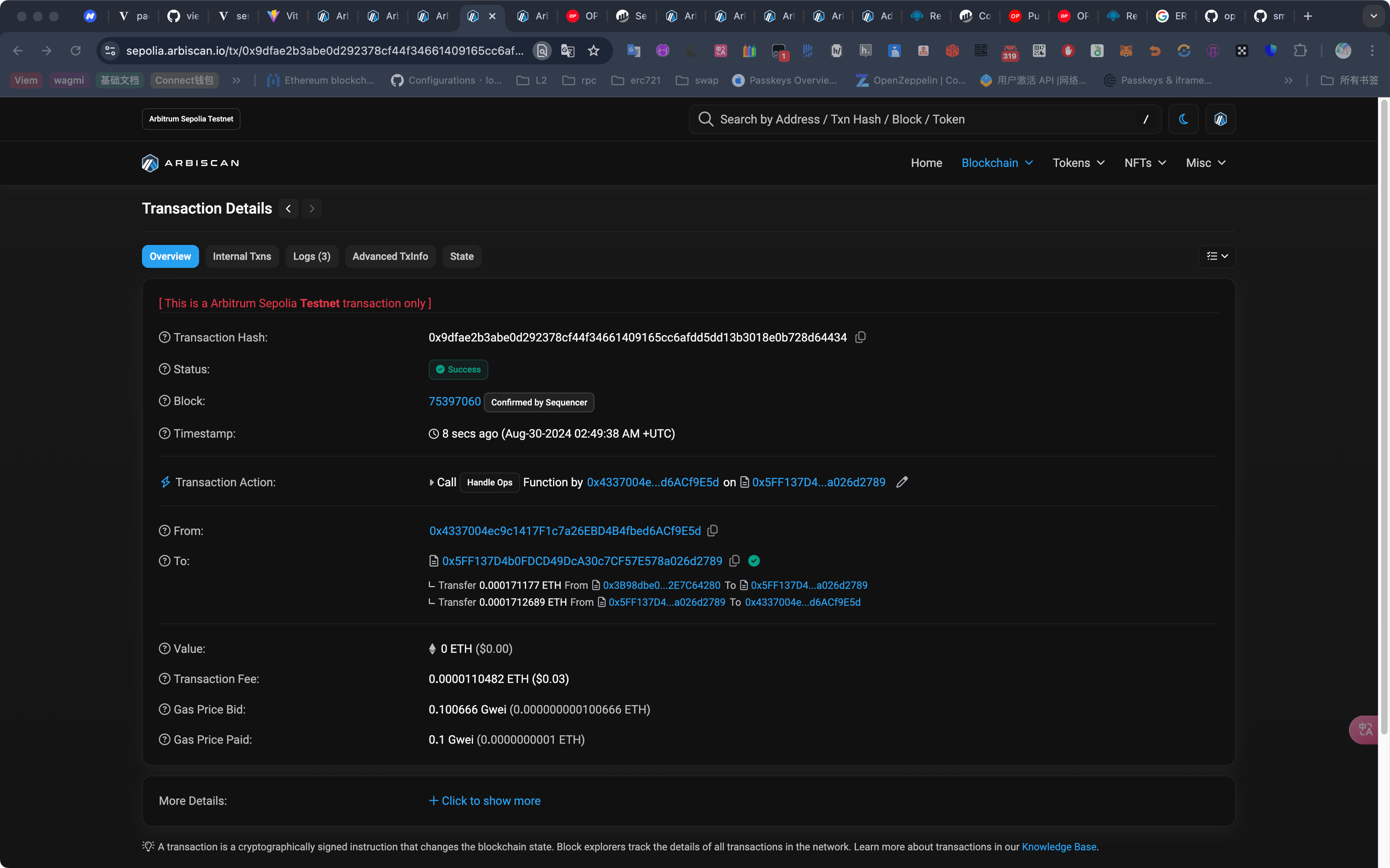
Task: Open 0x4337004e...d6ACf9E5d in Transaction Action
Action: point(652,482)
